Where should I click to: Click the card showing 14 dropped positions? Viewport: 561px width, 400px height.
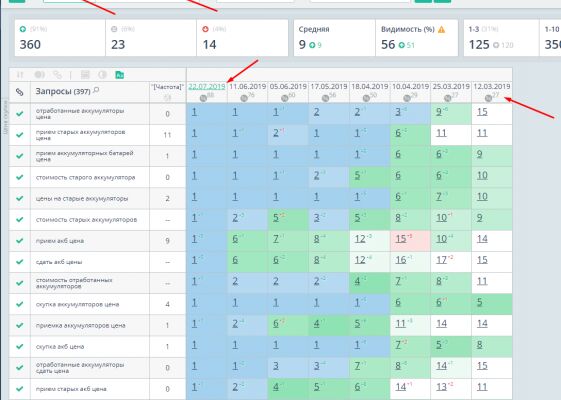242,38
